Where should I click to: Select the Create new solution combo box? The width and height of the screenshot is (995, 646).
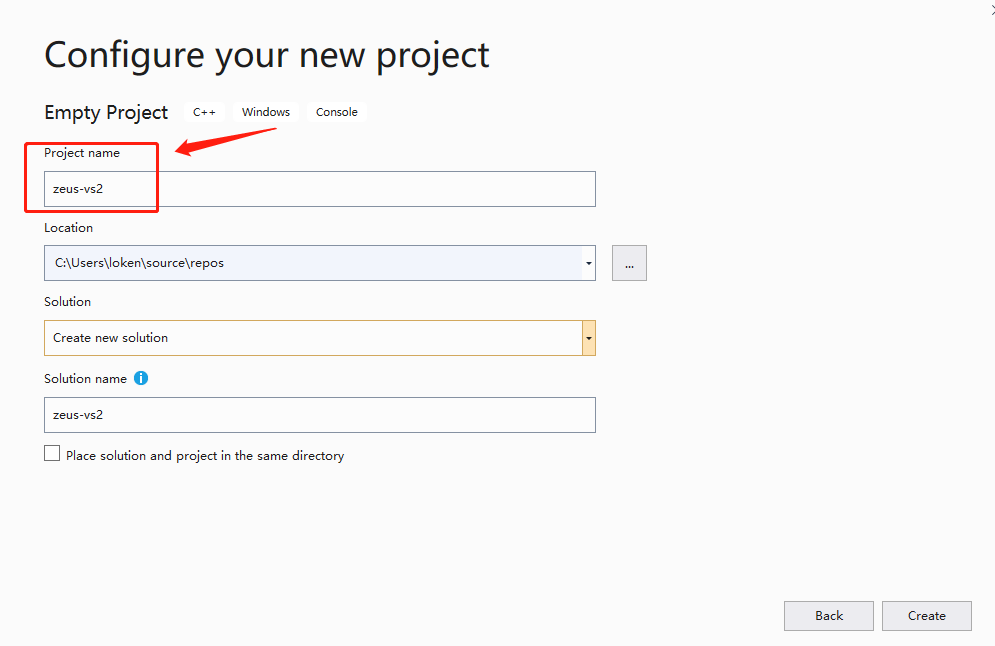pyautogui.click(x=312, y=338)
